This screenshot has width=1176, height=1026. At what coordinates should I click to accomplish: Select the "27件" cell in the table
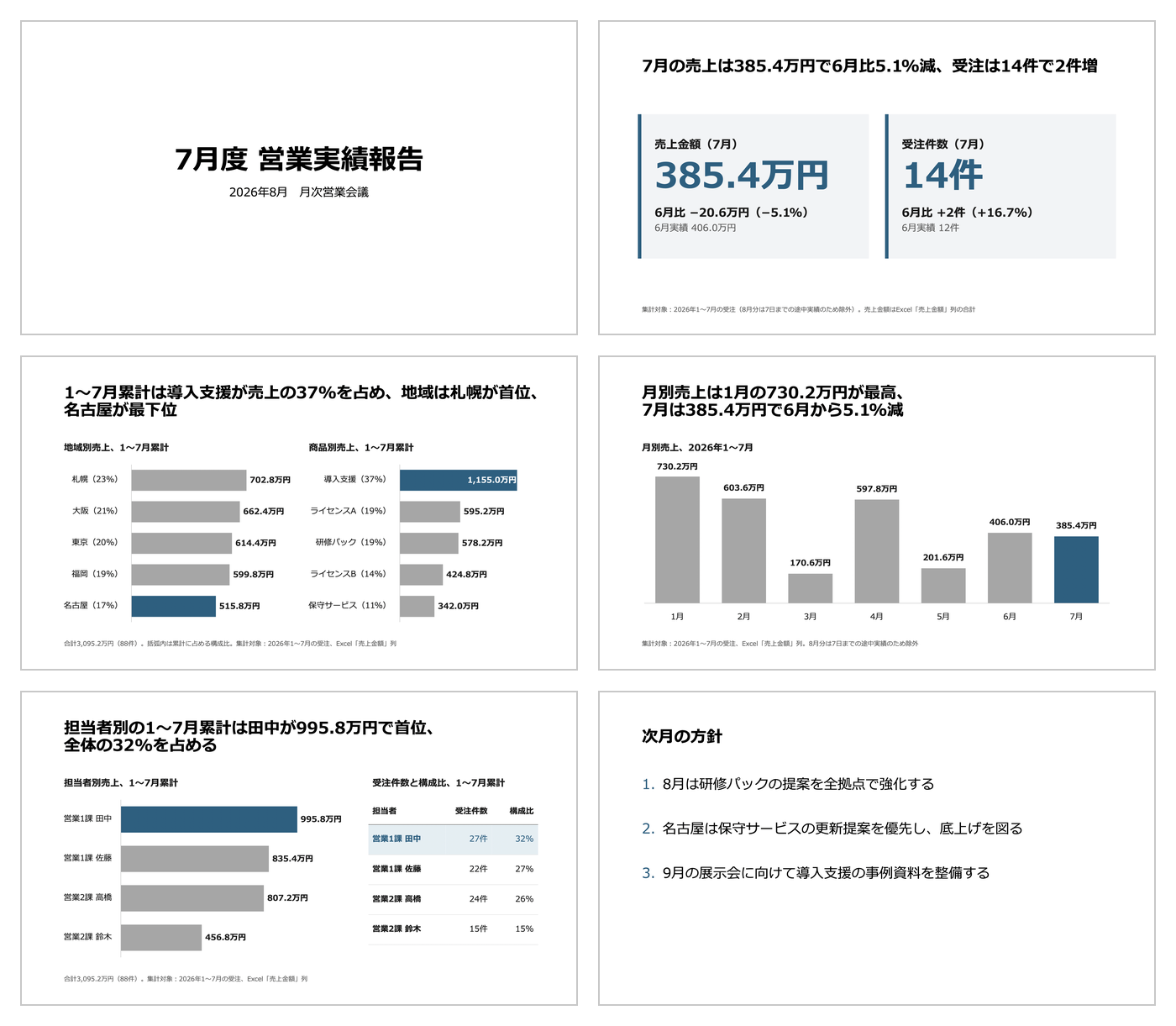[x=478, y=839]
